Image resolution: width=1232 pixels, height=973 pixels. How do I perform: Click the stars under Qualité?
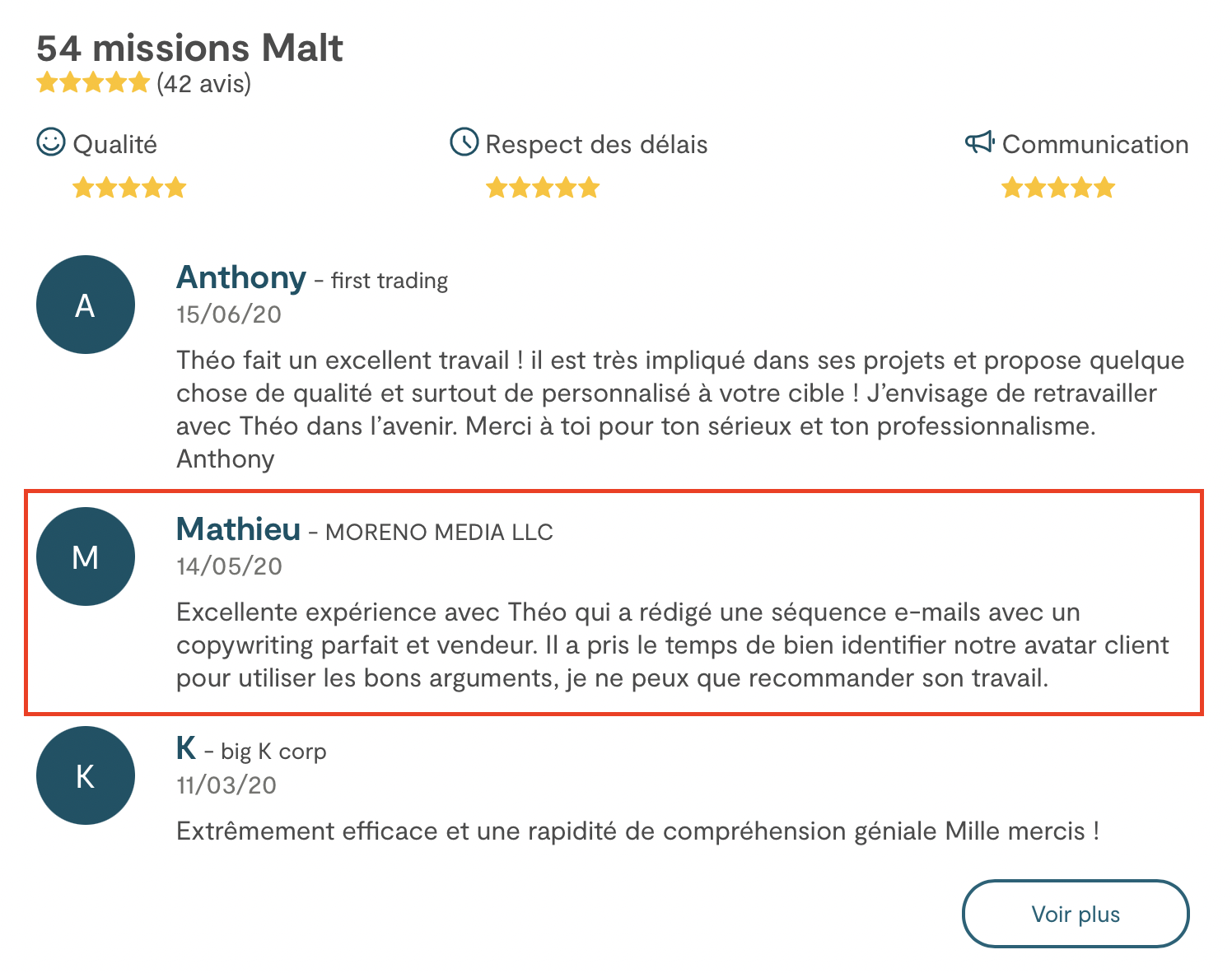click(129, 188)
